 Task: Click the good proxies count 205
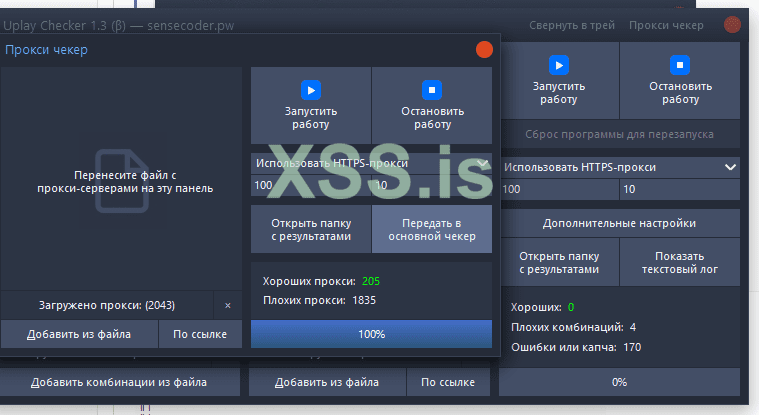(x=371, y=281)
